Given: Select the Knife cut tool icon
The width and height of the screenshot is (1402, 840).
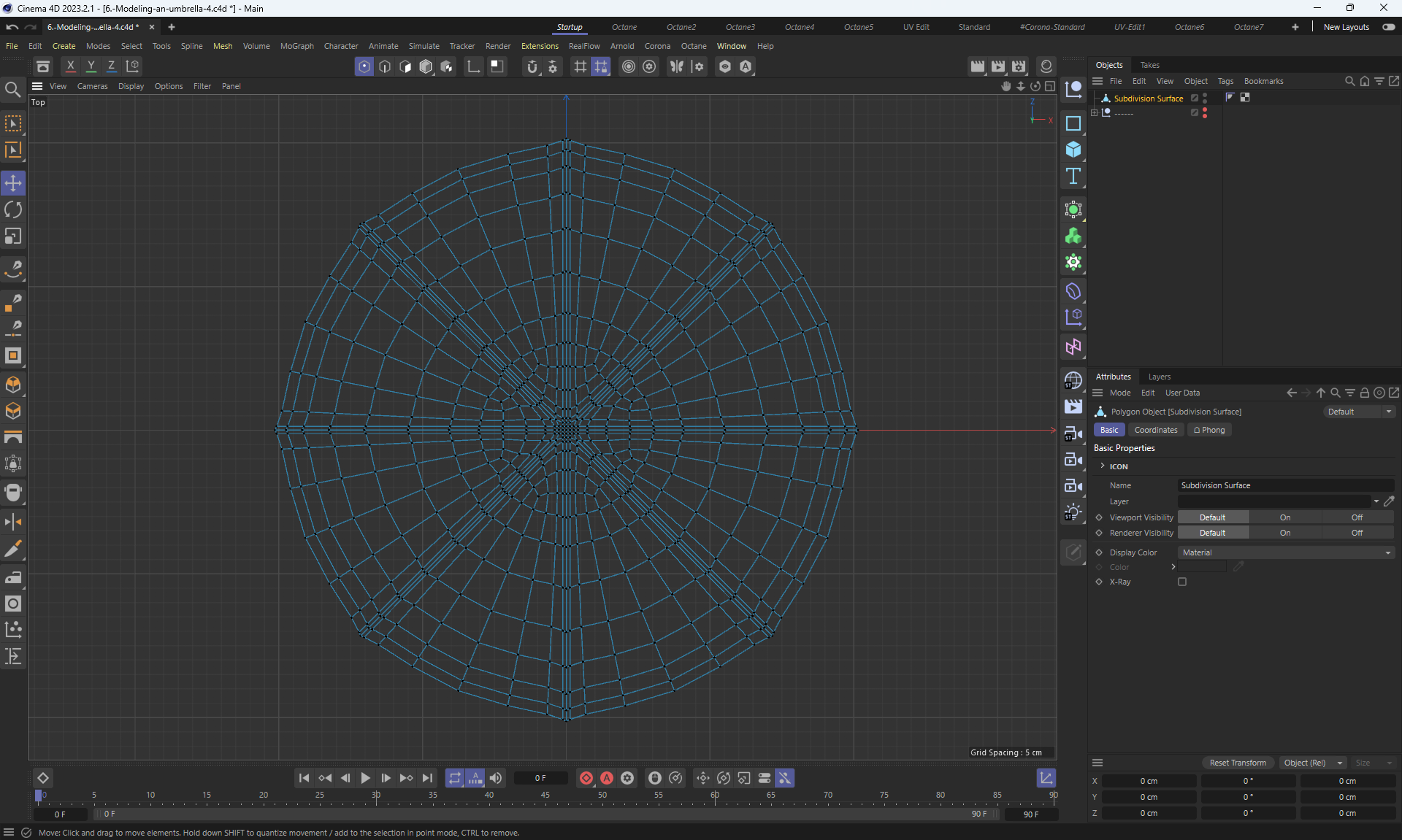Looking at the screenshot, I should tap(13, 549).
